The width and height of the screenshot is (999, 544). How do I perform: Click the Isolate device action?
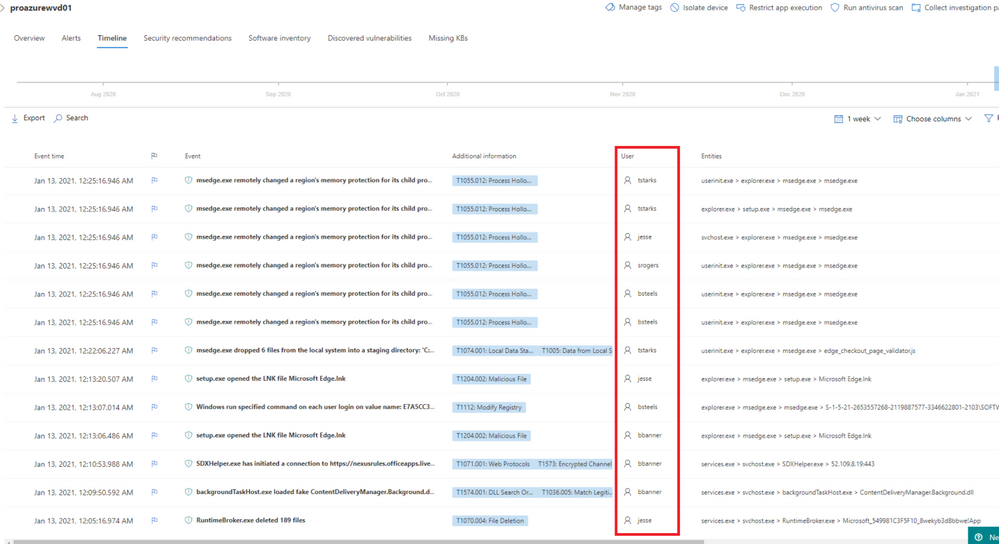[x=699, y=8]
